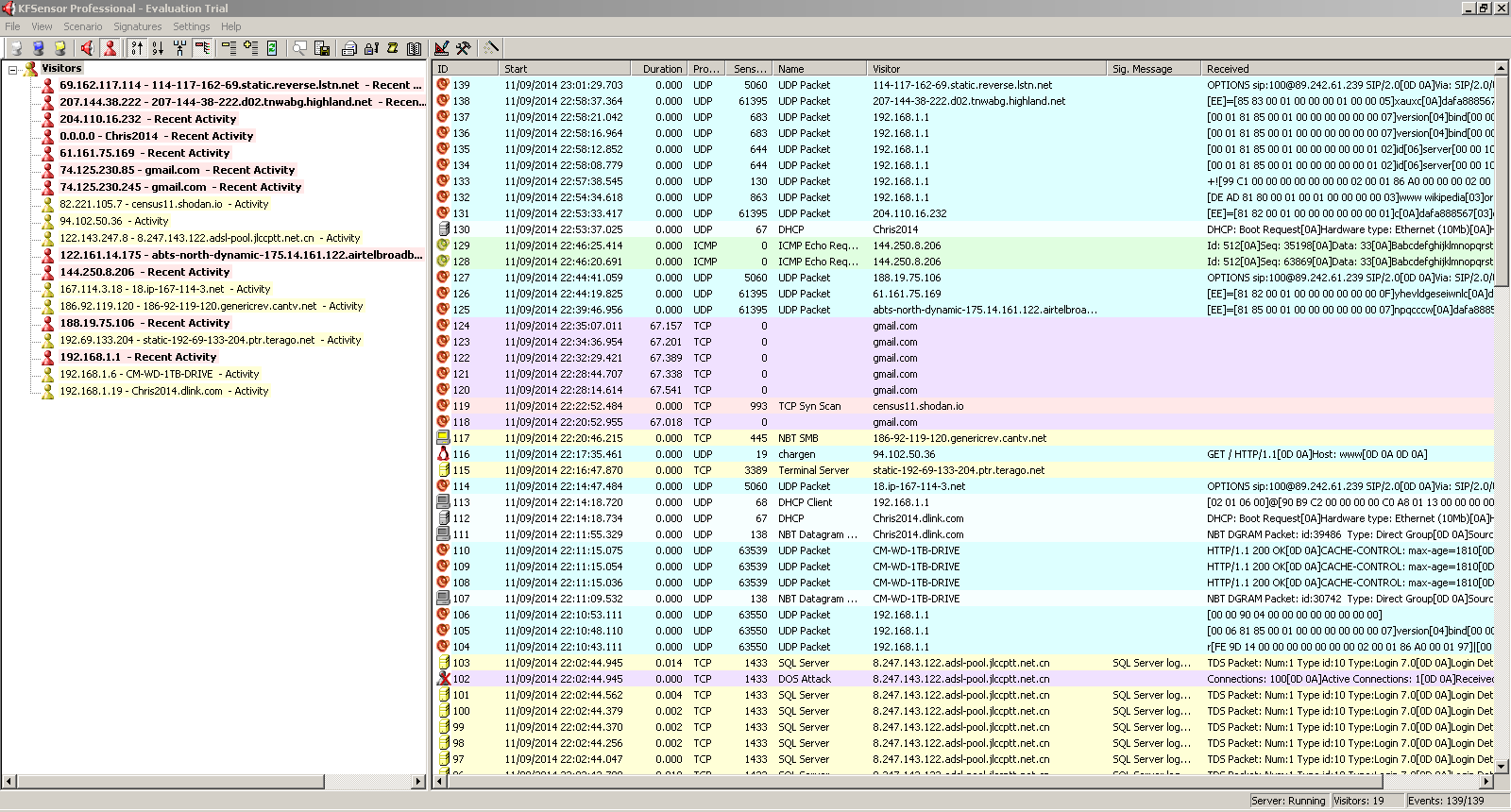Click the NBT SMB event 117 icon
The width and height of the screenshot is (1511, 812).
tap(443, 438)
